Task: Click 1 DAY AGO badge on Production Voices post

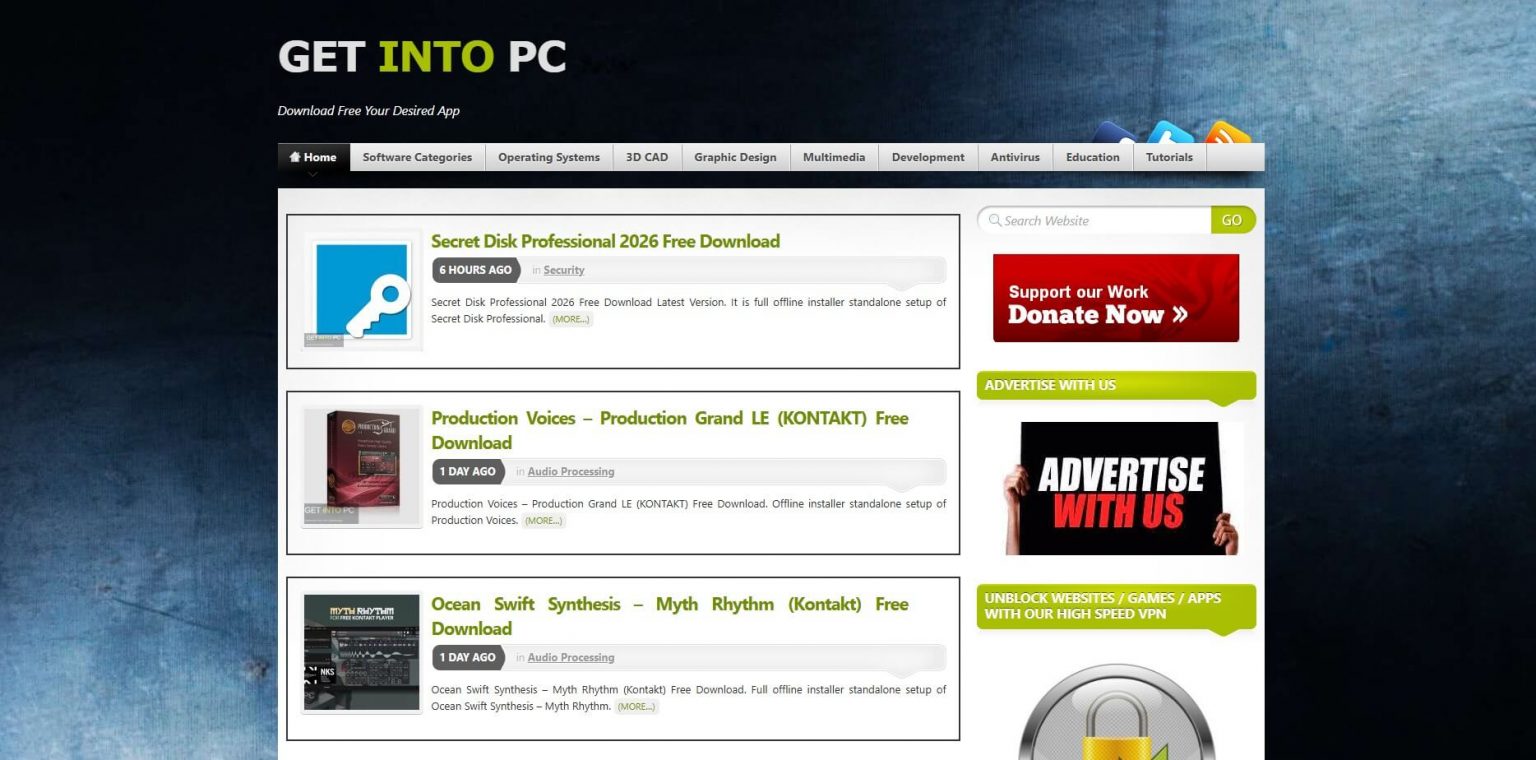Action: click(468, 472)
